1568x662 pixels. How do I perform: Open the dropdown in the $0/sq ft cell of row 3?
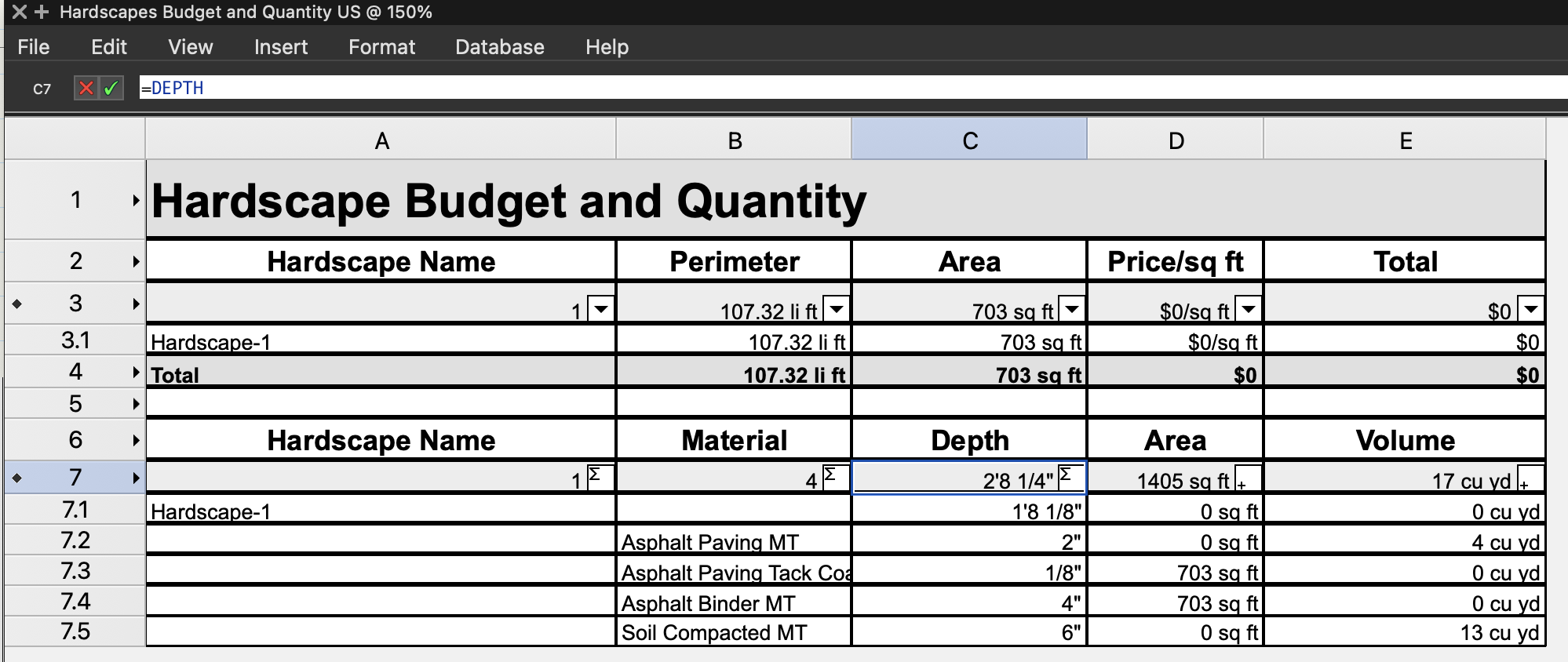(x=1248, y=309)
